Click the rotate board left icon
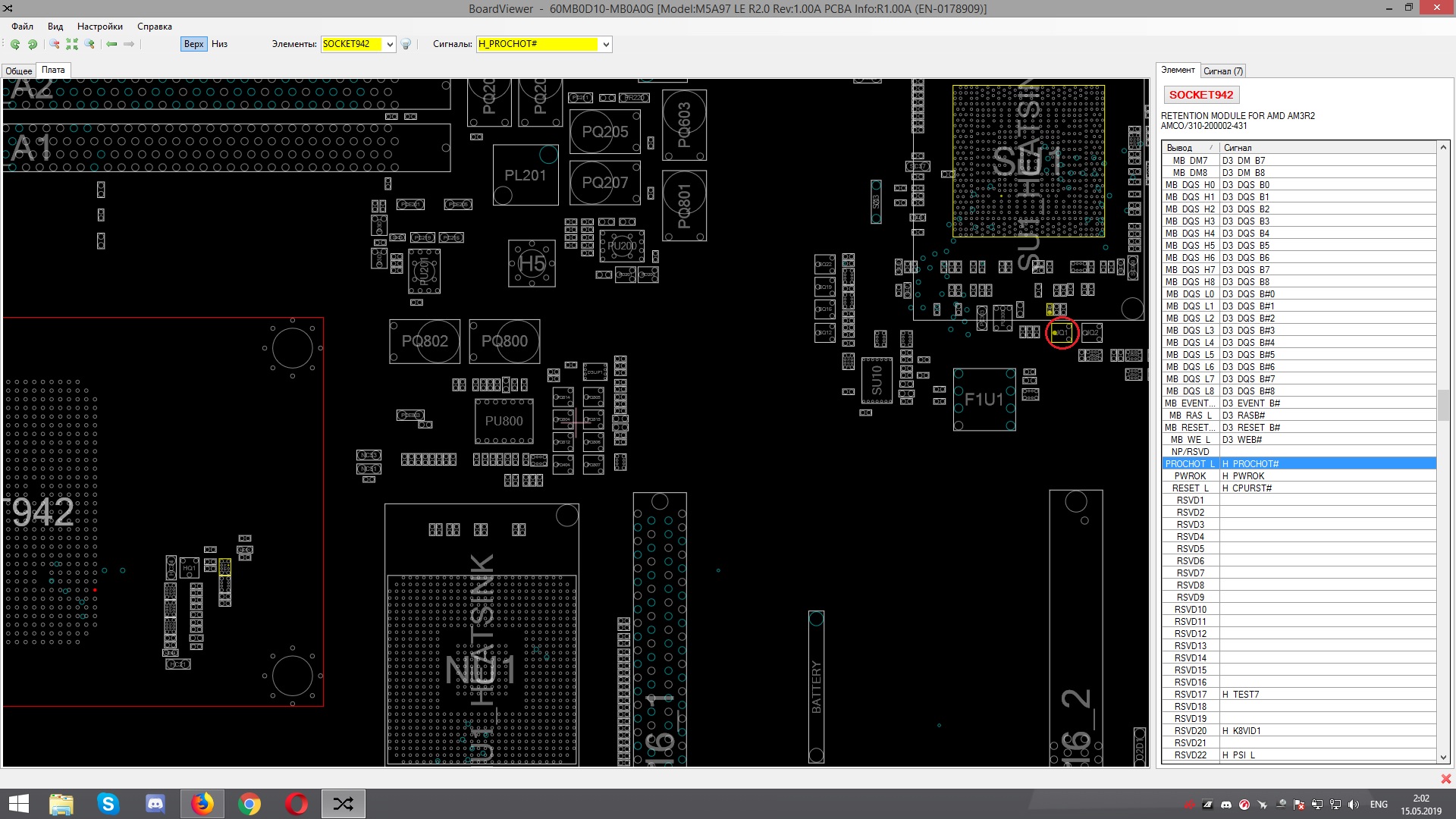 point(14,44)
